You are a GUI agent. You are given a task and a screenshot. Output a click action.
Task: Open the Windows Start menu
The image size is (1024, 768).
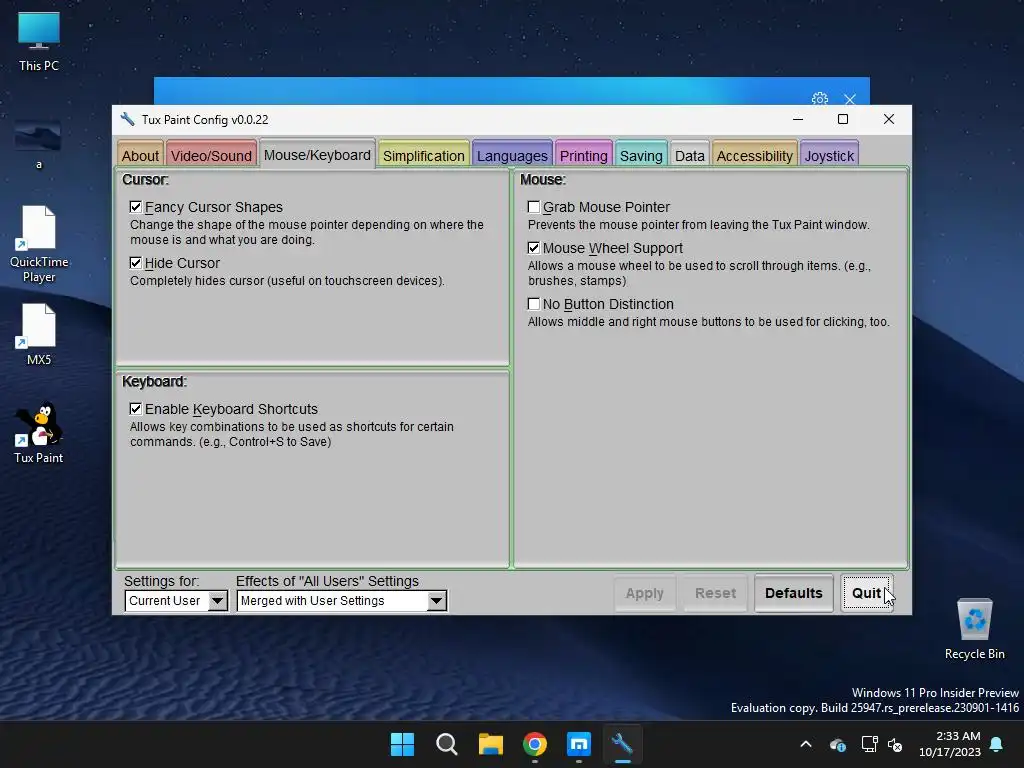402,744
